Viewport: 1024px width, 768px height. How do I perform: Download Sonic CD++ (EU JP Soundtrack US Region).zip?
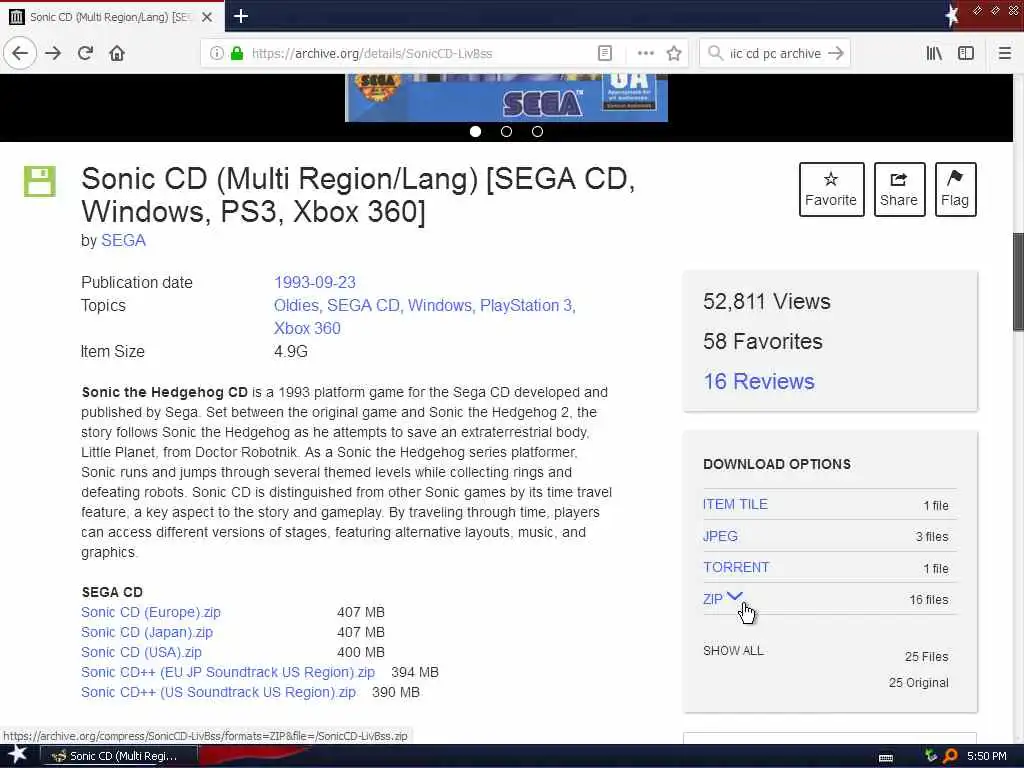[x=228, y=672]
